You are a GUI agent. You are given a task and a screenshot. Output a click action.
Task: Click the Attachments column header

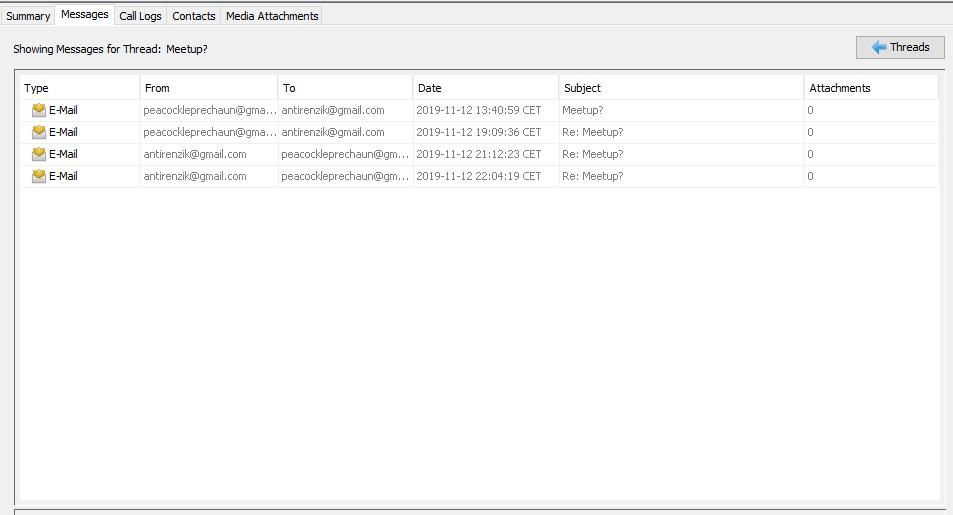870,88
